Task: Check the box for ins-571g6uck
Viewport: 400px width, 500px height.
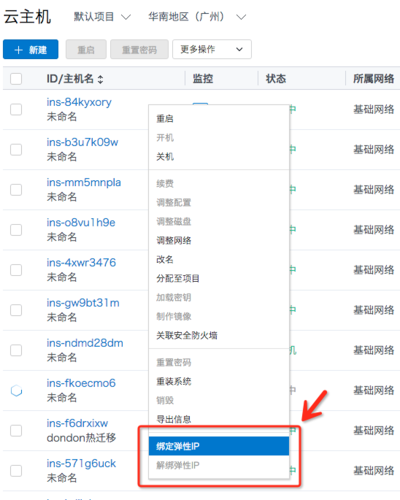Action: coord(16,471)
